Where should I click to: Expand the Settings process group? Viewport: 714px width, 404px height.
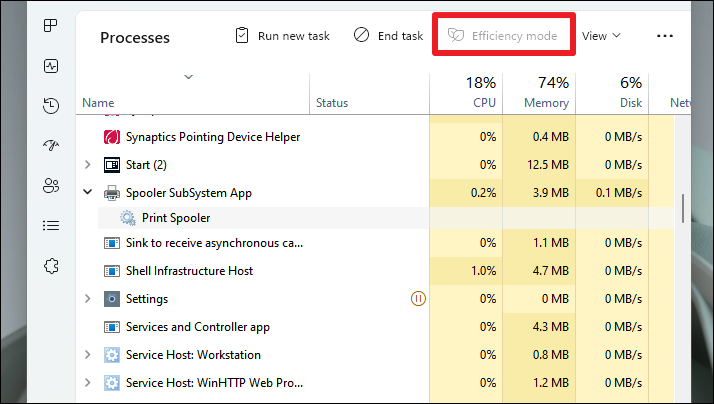tap(88, 298)
